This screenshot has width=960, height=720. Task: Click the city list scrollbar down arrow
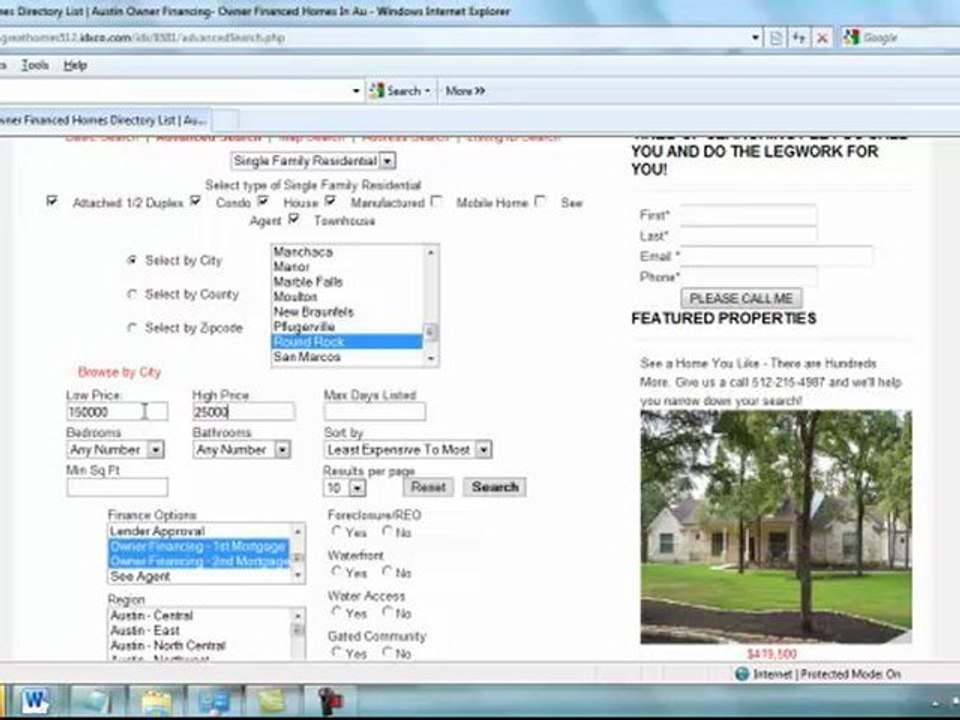[x=431, y=359]
